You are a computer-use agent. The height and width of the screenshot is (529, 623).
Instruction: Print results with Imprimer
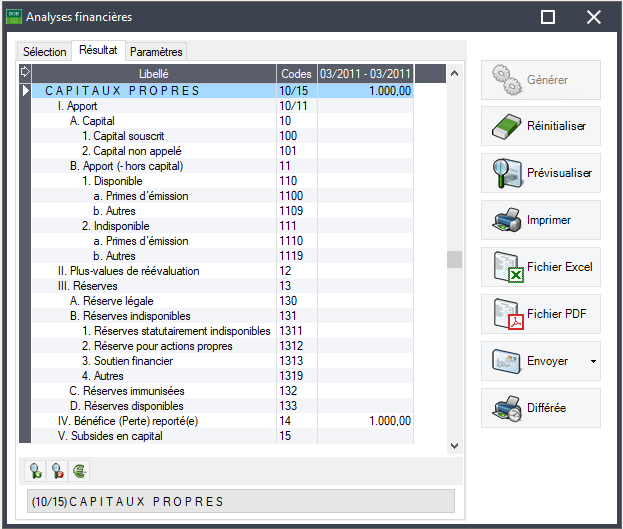[x=540, y=221]
